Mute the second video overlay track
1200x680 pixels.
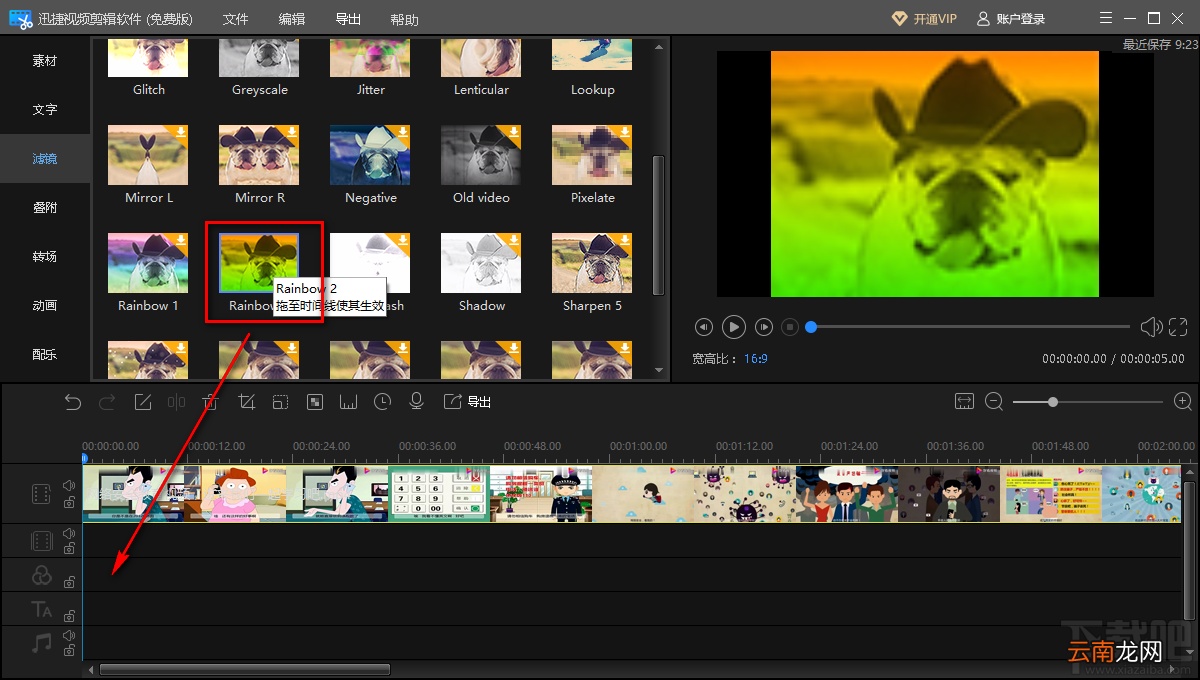point(69,534)
